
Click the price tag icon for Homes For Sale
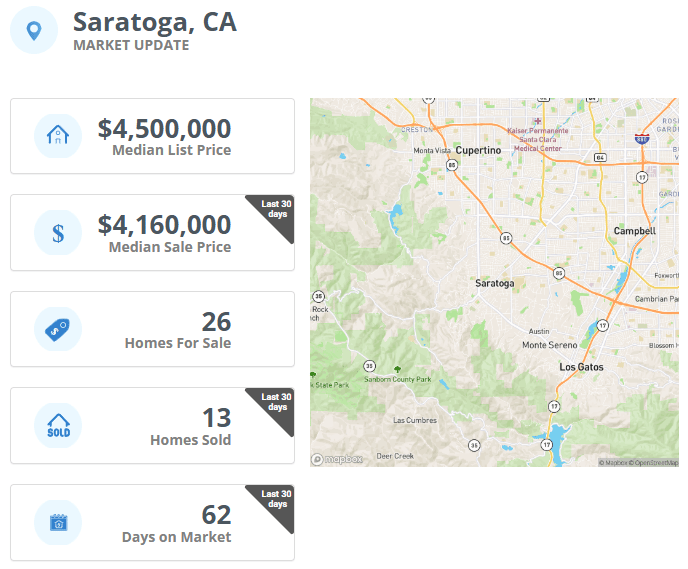pos(57,329)
